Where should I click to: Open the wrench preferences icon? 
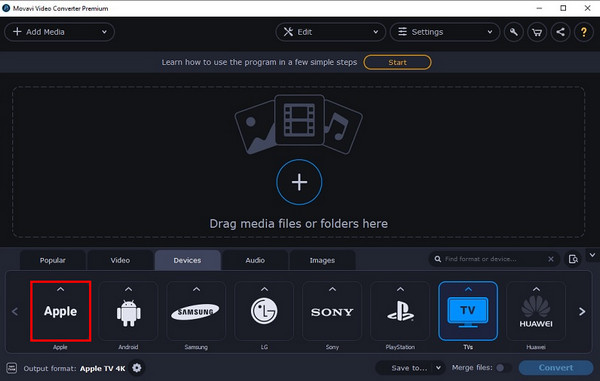514,32
